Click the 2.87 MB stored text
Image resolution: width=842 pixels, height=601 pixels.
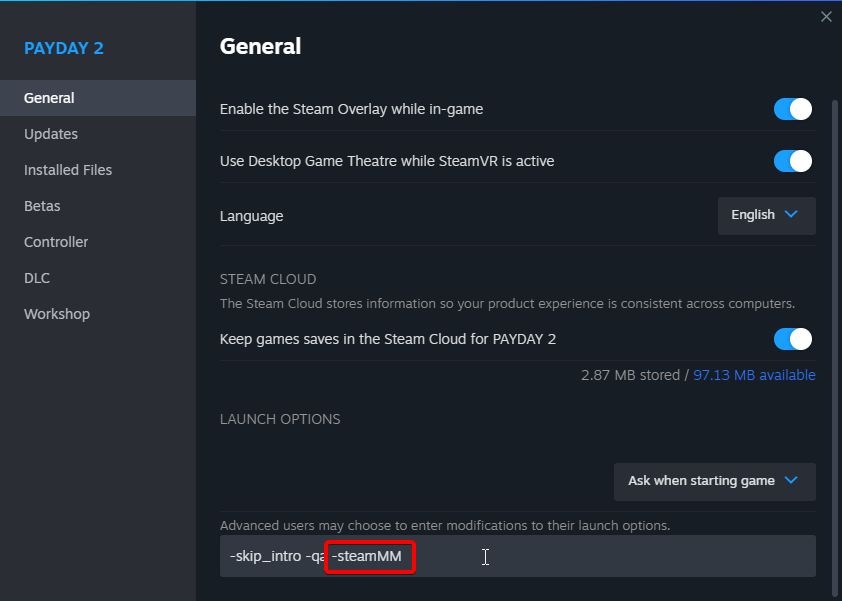tap(630, 375)
